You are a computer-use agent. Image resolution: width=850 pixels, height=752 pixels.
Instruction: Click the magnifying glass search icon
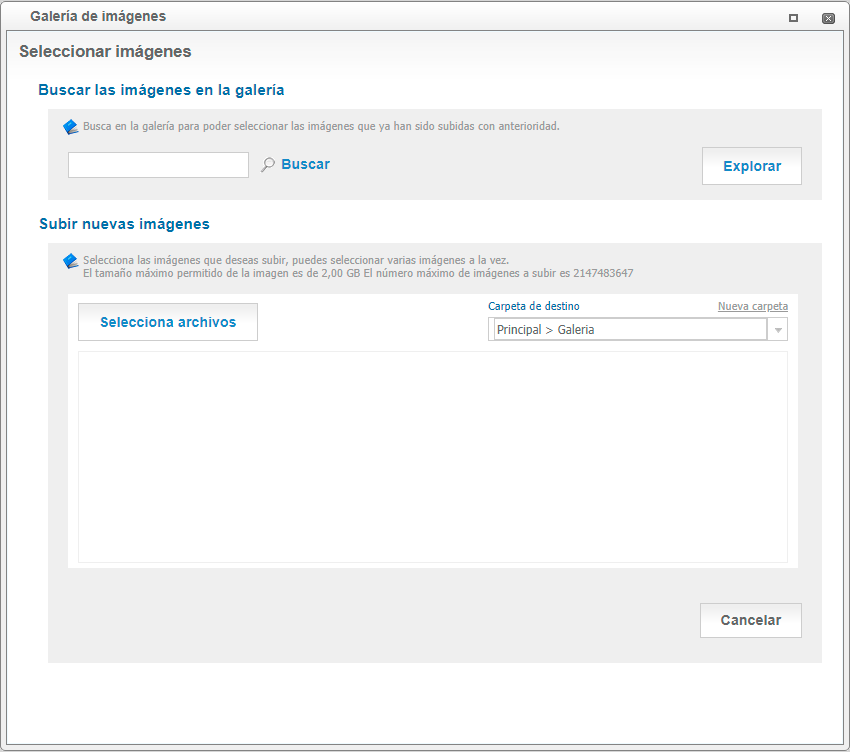(268, 165)
